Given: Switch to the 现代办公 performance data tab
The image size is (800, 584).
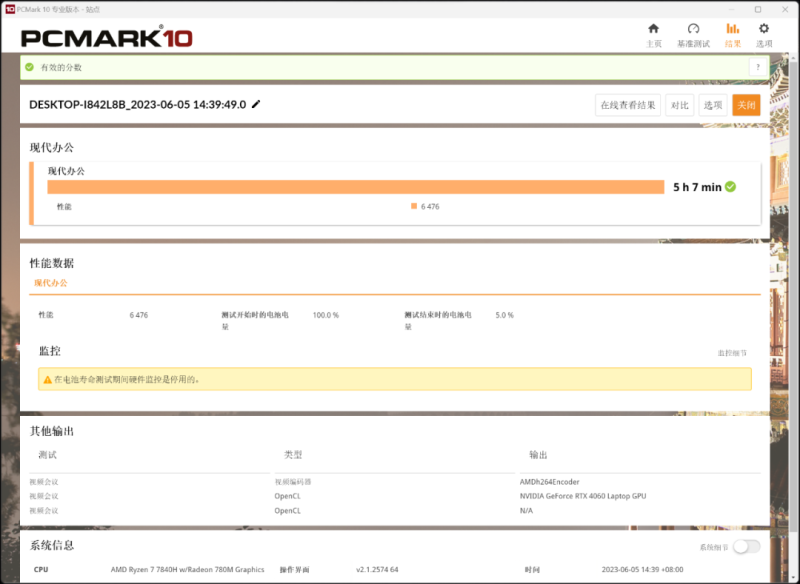Looking at the screenshot, I should [51, 283].
